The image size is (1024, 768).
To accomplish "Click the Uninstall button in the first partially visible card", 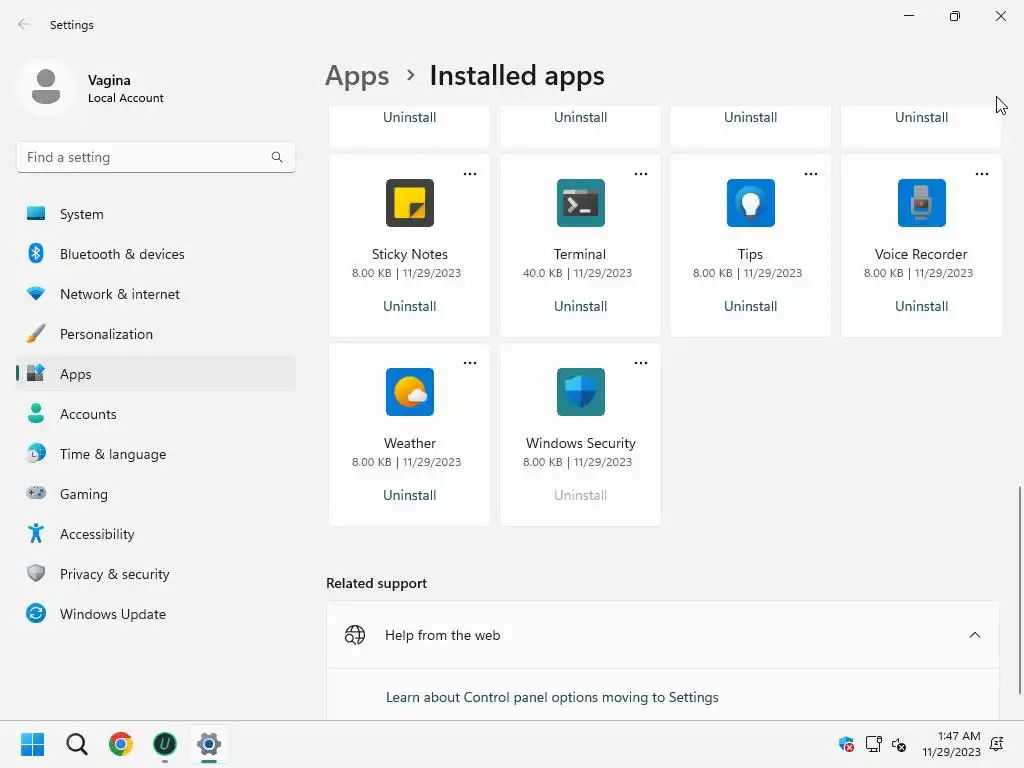I will point(409,118).
